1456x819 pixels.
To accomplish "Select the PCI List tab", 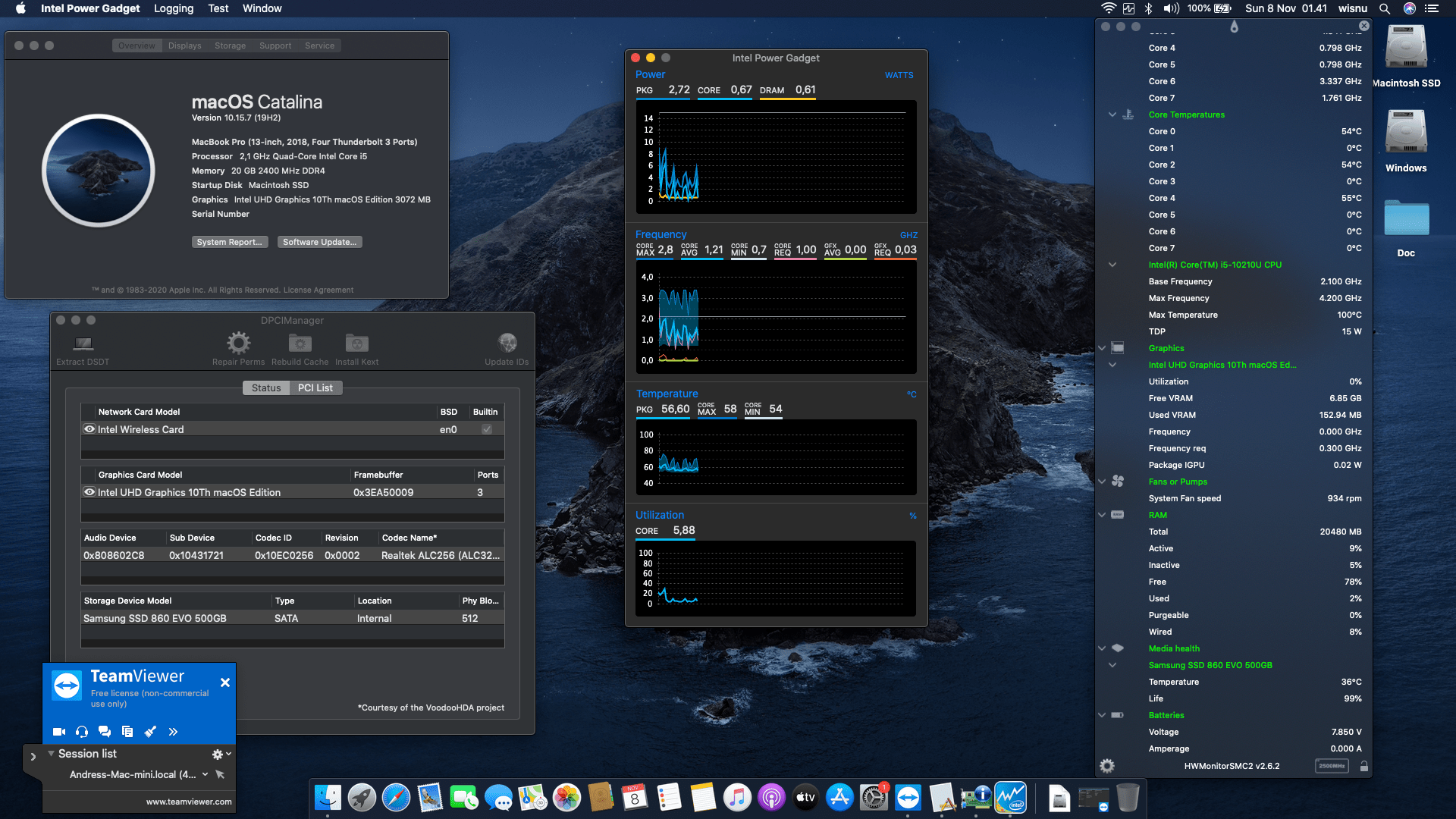I will click(315, 388).
